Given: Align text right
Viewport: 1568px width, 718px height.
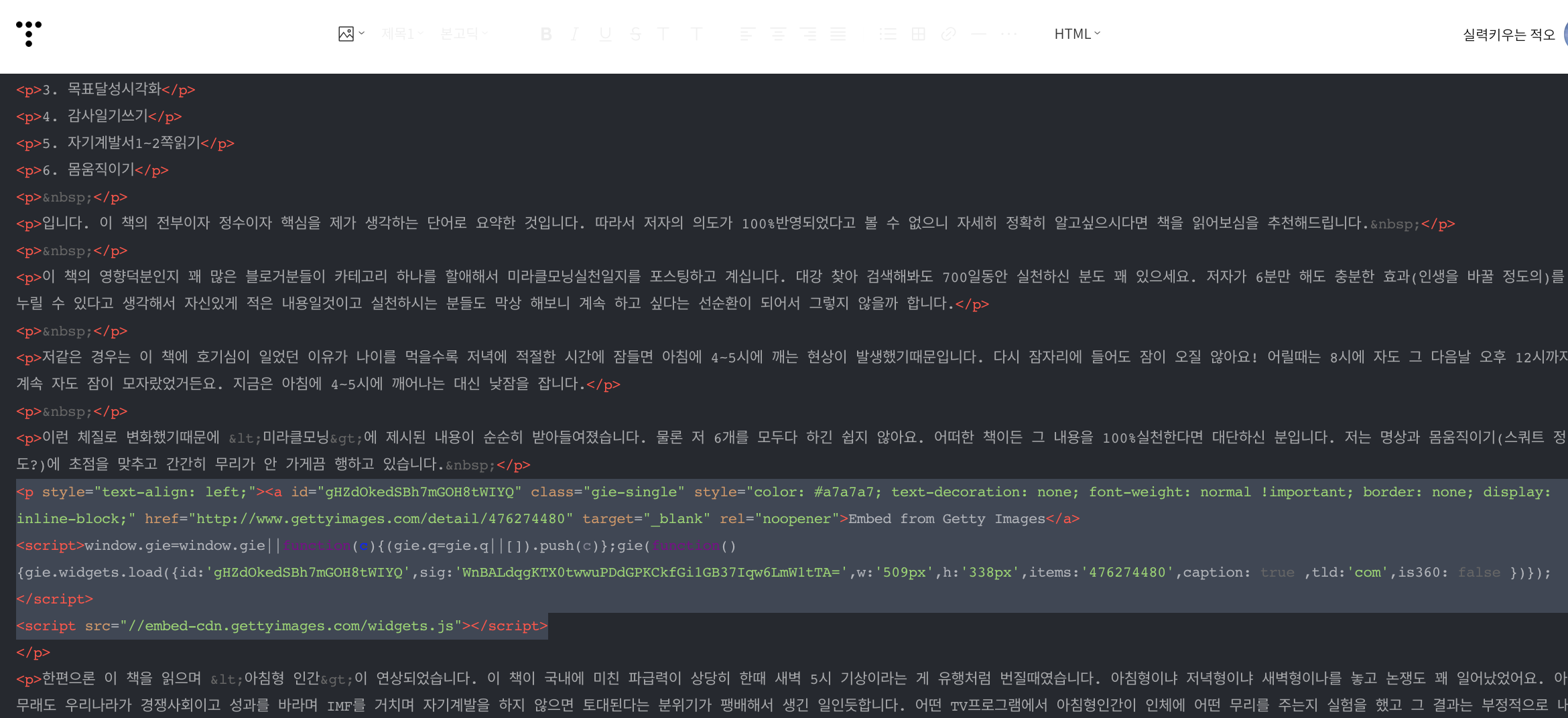Looking at the screenshot, I should coord(808,34).
